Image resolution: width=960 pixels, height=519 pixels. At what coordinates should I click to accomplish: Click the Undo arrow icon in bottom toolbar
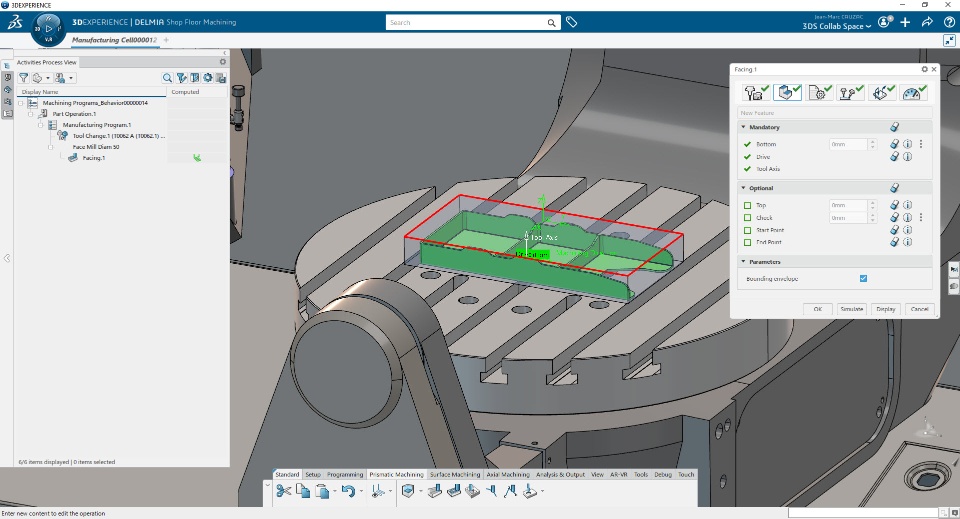point(348,491)
